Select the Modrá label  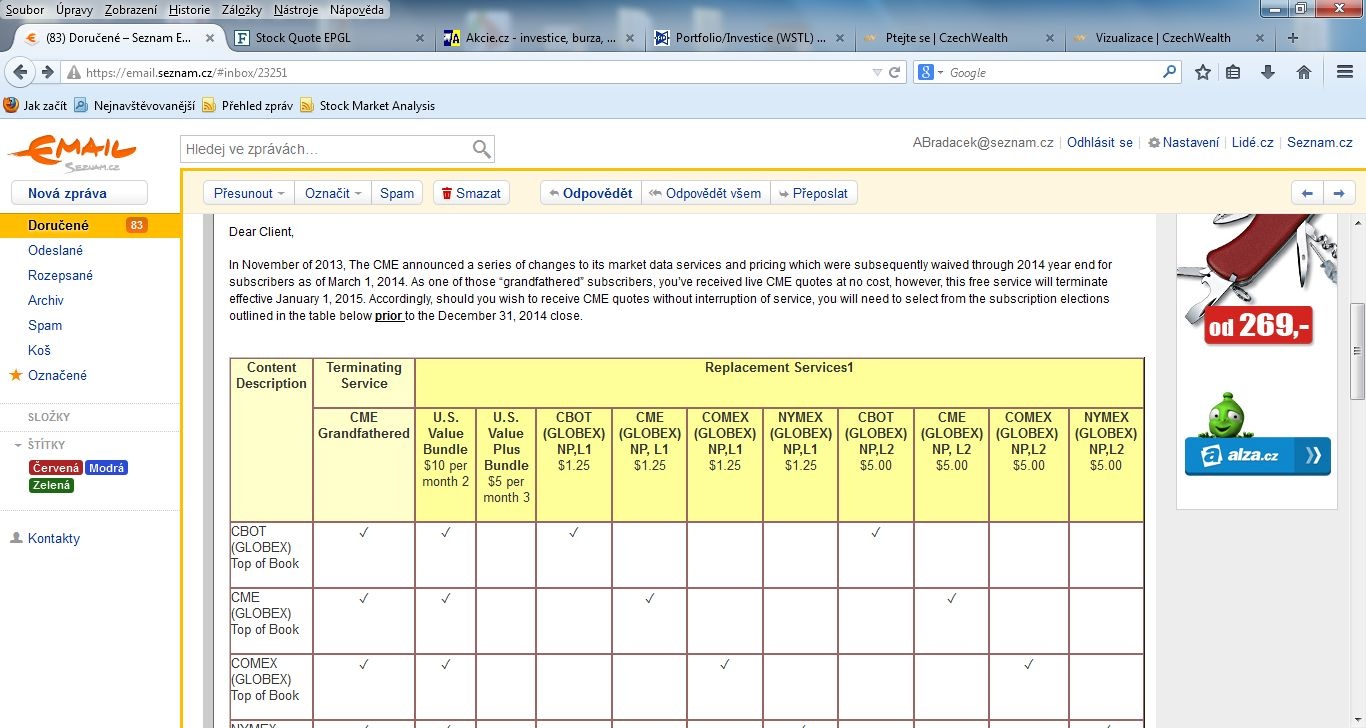pos(106,468)
